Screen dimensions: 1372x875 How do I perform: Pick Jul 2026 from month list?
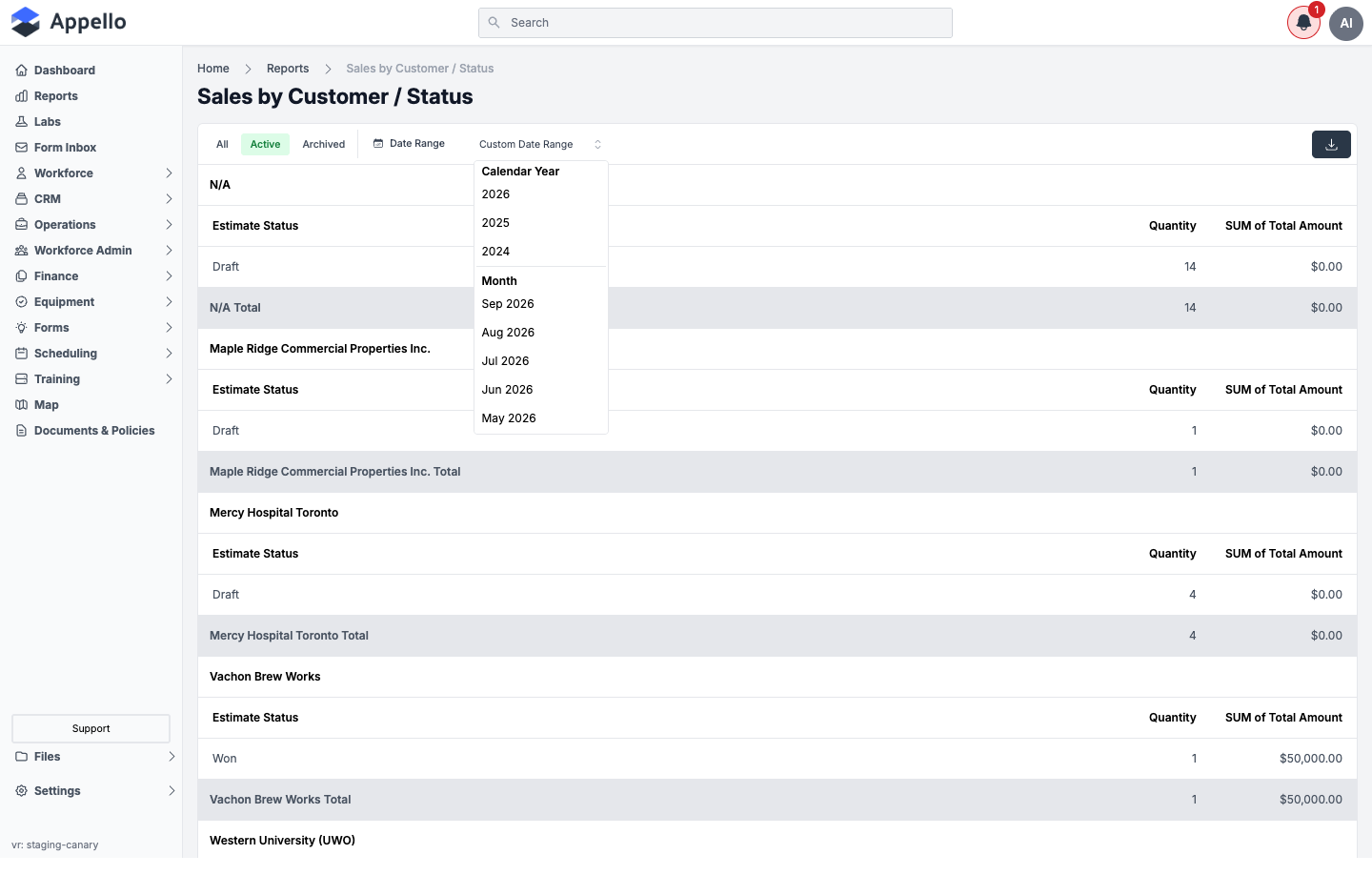[x=540, y=361]
